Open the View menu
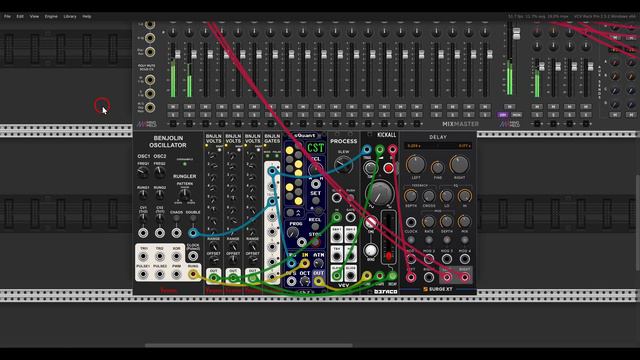The width and height of the screenshot is (640, 360). pyautogui.click(x=34, y=16)
